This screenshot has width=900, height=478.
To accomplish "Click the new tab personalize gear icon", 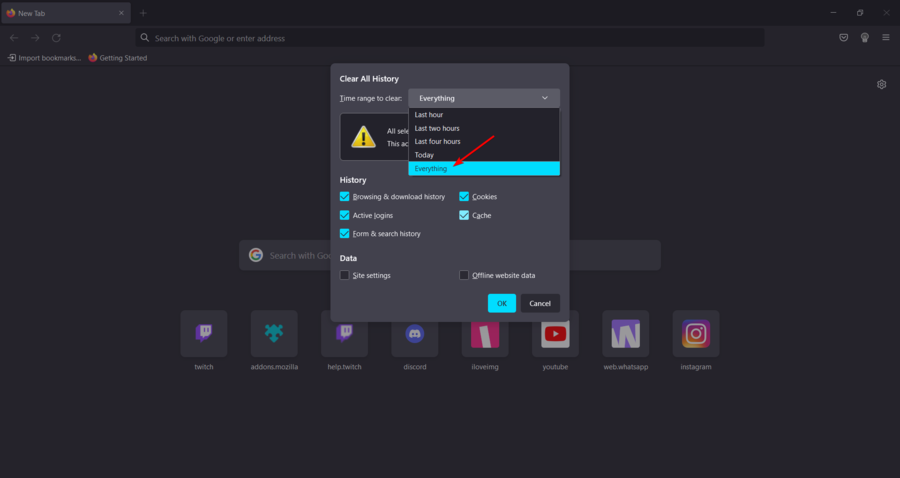I will (x=881, y=85).
